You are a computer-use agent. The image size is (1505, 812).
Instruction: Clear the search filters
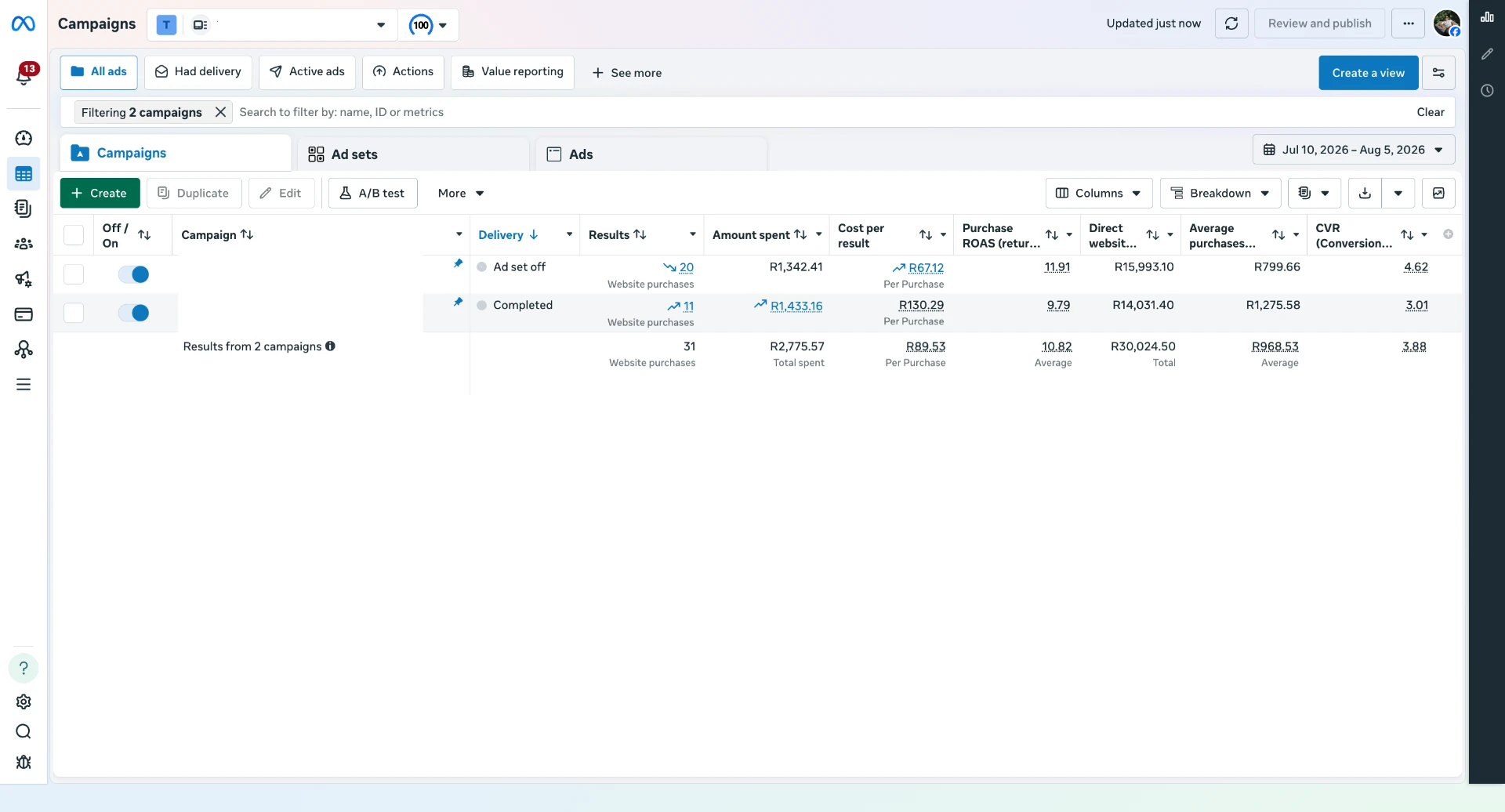point(1431,112)
